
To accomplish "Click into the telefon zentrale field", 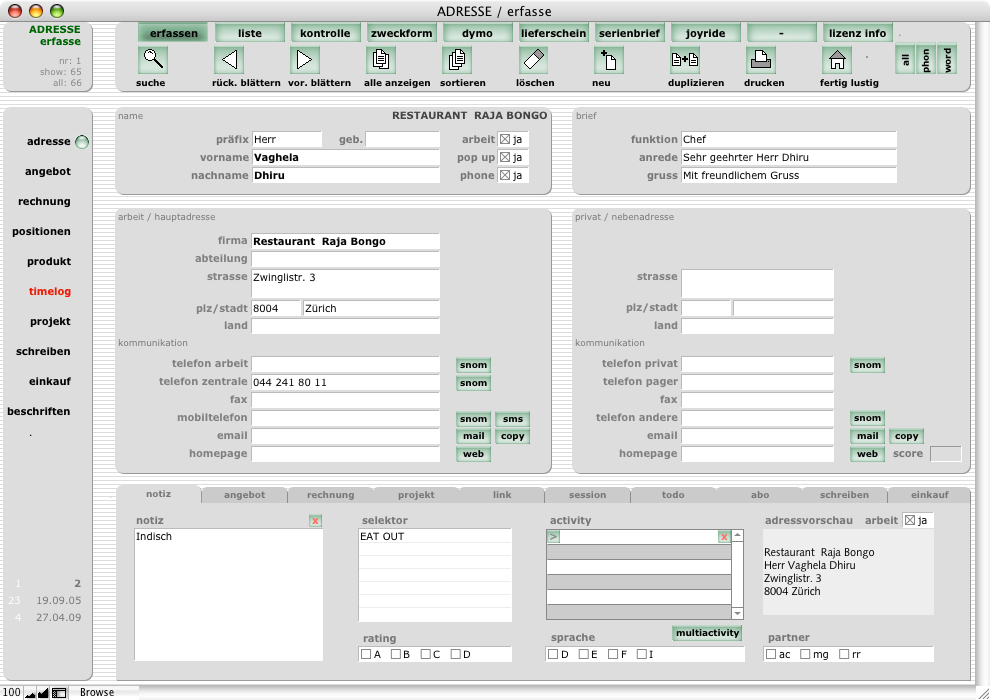I will click(345, 383).
